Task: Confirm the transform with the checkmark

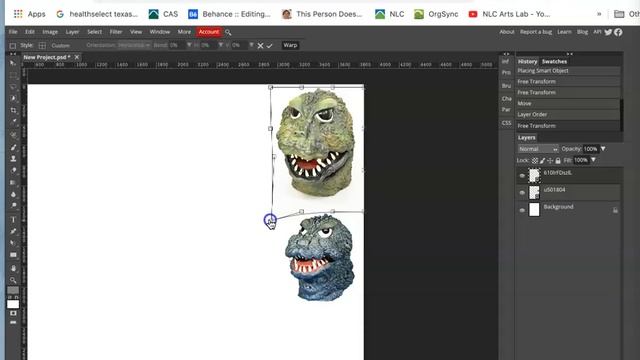Action: click(x=269, y=46)
